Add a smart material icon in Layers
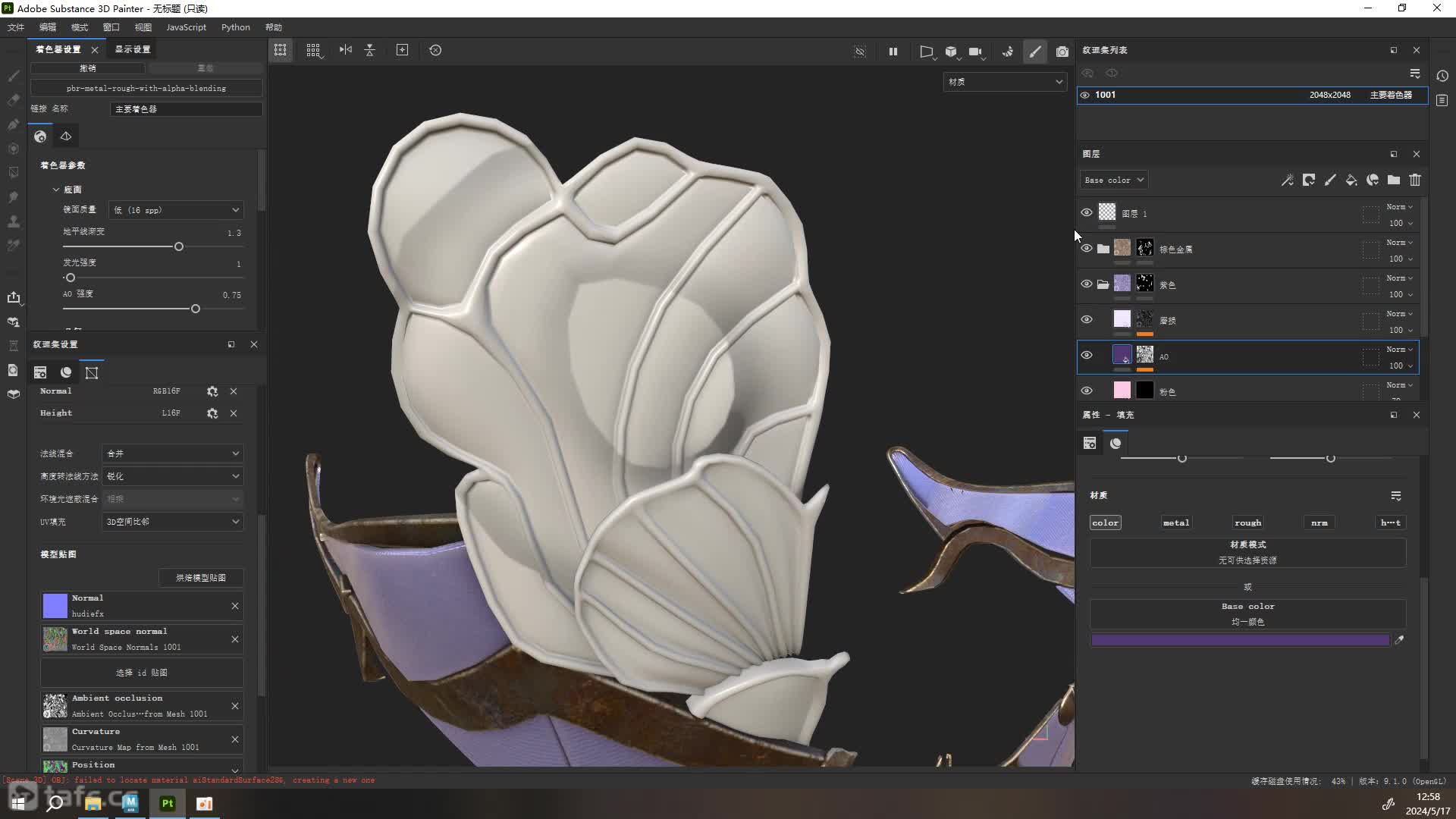Viewport: 1456px width, 819px height. click(x=1373, y=180)
